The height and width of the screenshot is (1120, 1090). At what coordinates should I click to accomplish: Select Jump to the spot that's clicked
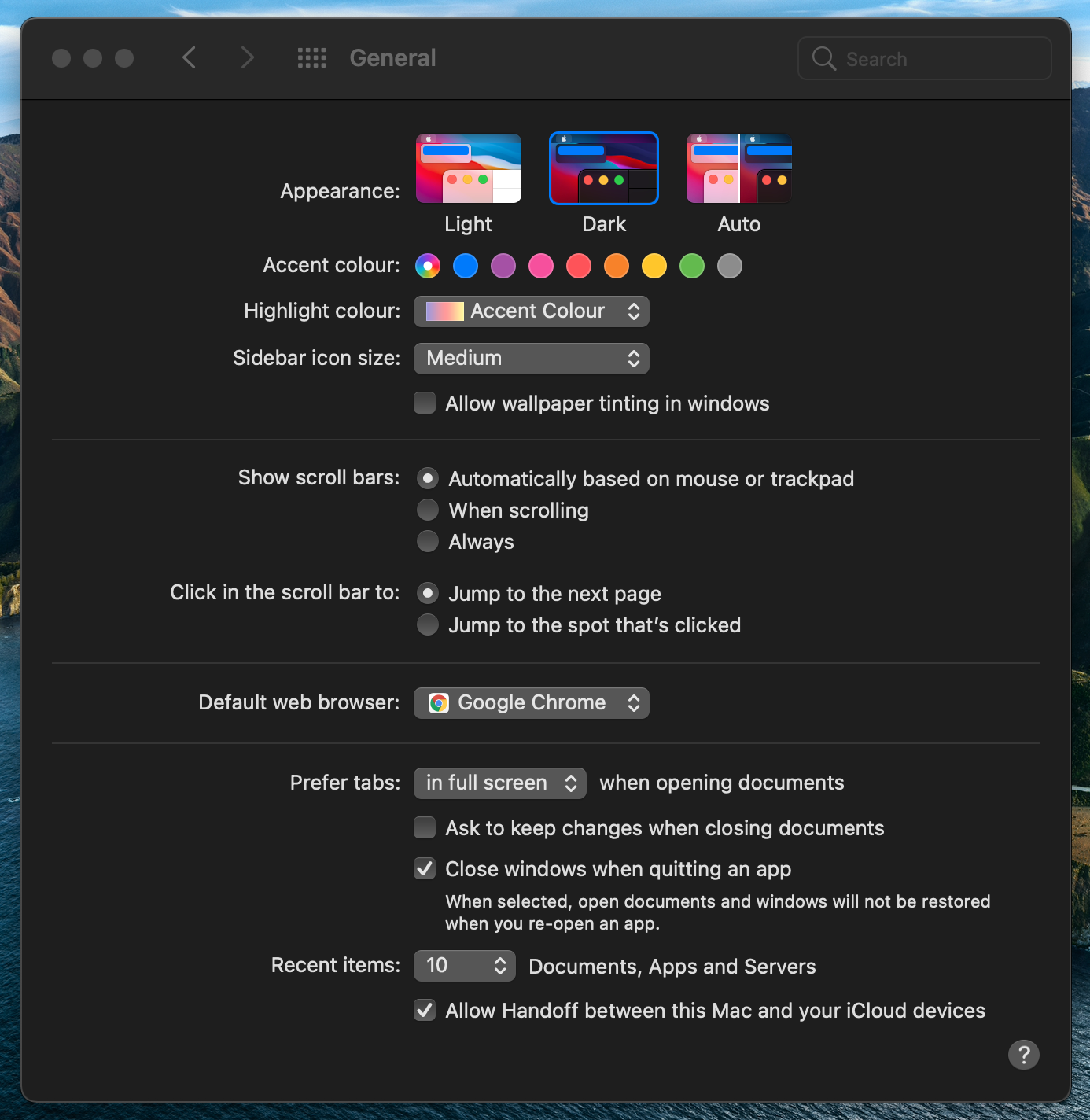coord(428,624)
